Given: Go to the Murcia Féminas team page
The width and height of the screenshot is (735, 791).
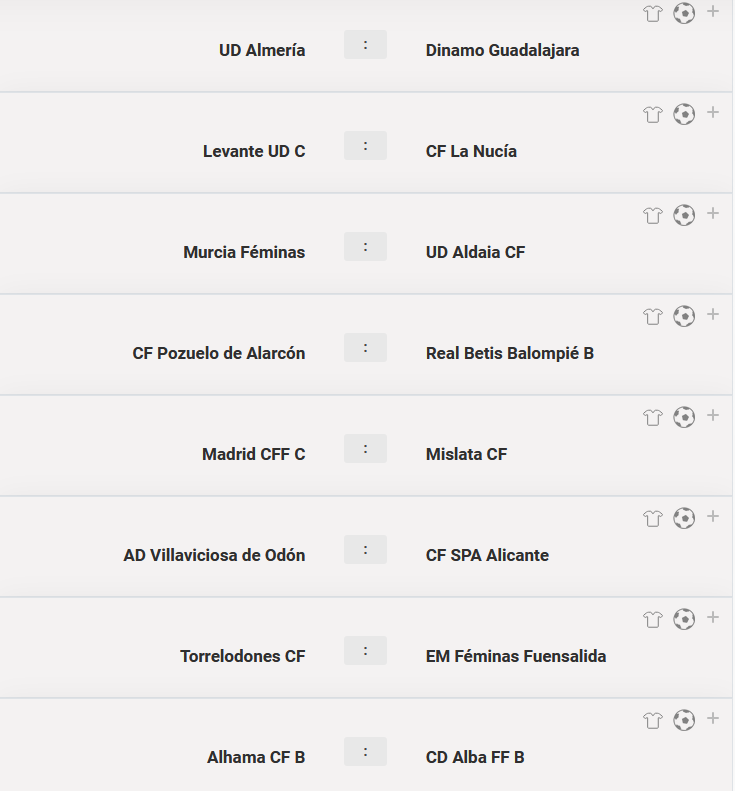Looking at the screenshot, I should [x=244, y=252].
